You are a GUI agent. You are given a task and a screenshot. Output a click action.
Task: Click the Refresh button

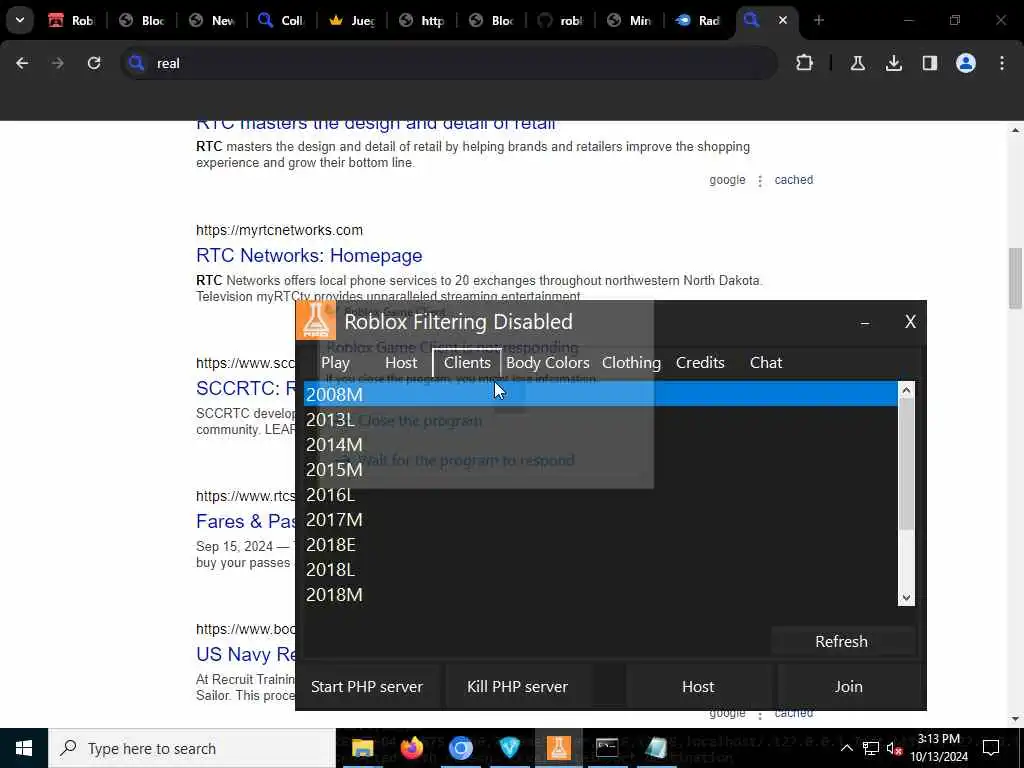841,641
